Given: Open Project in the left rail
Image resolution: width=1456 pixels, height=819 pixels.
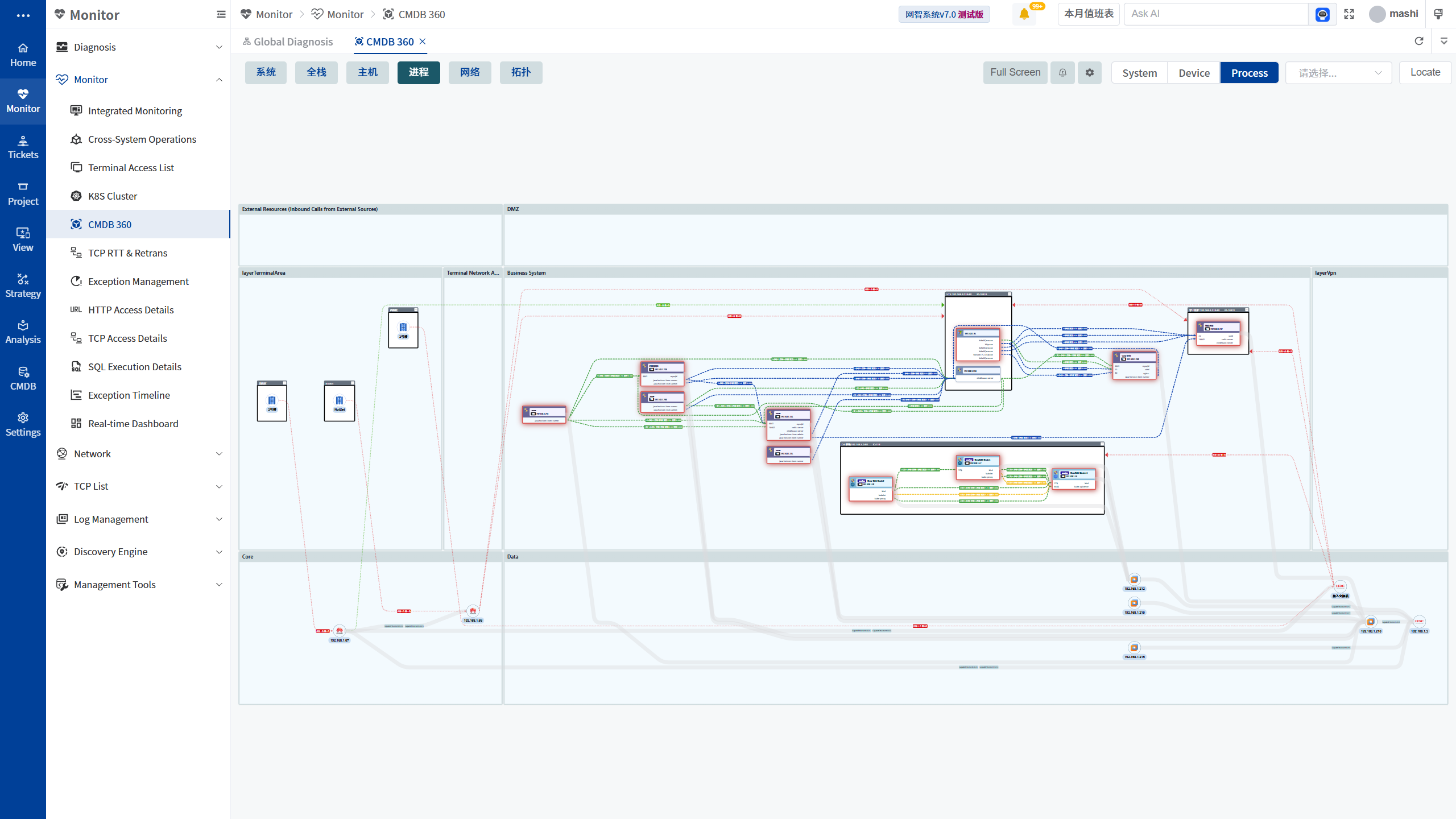Looking at the screenshot, I should click(23, 194).
